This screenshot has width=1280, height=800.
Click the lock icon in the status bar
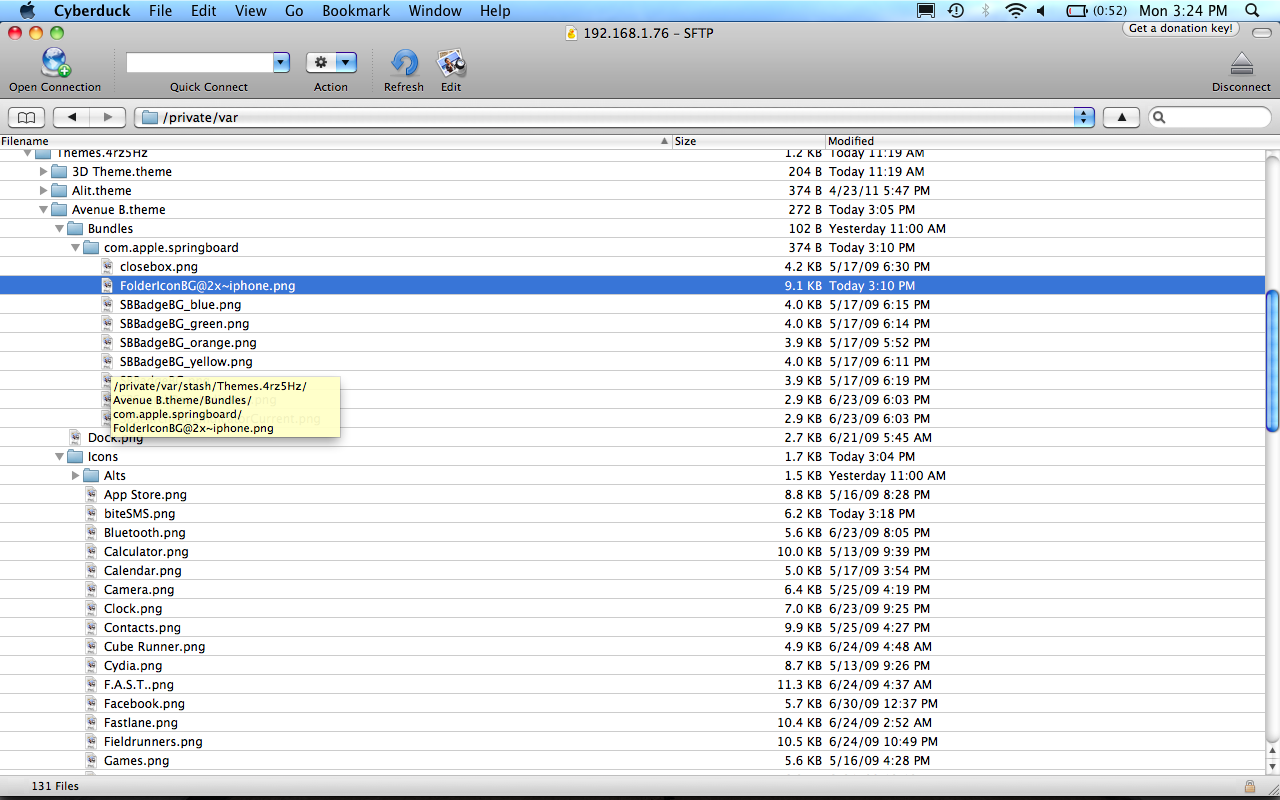[x=1250, y=786]
